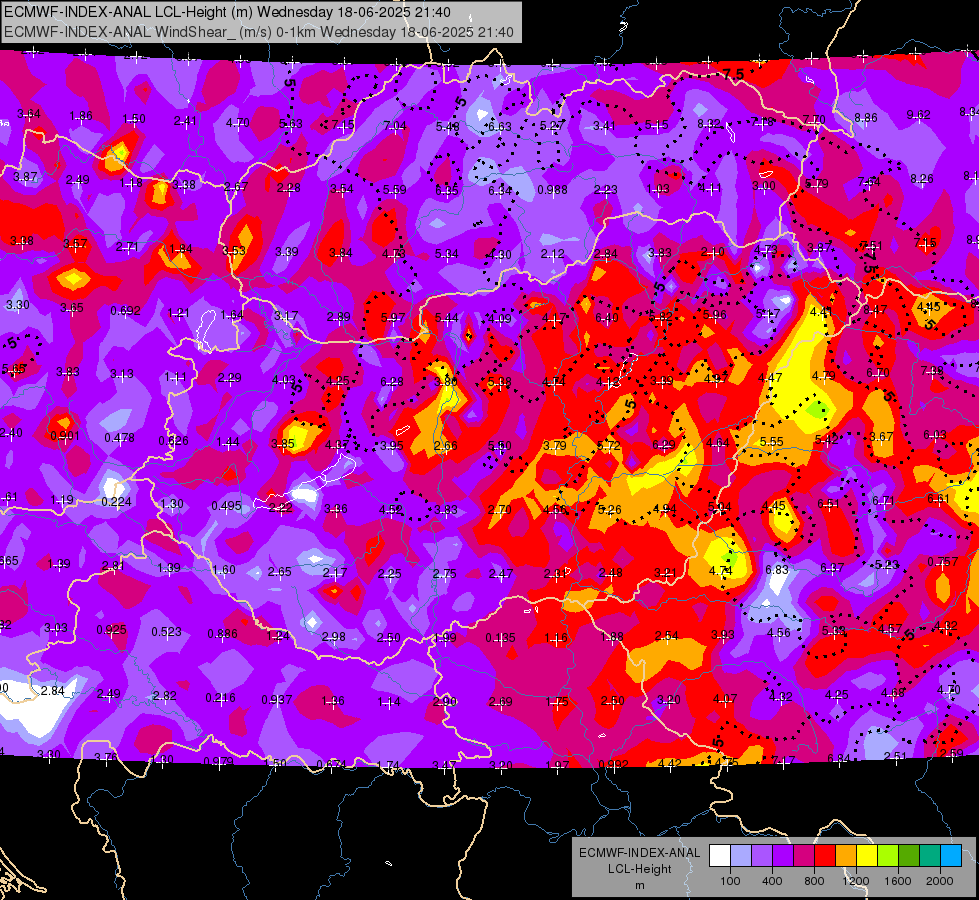The width and height of the screenshot is (979, 900).
Task: Click the wind shear value 8.86
Action: coord(866,117)
